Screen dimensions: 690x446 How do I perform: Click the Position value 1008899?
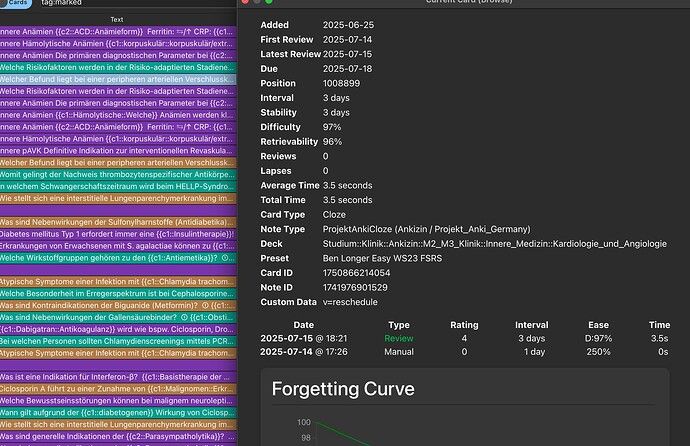341,83
